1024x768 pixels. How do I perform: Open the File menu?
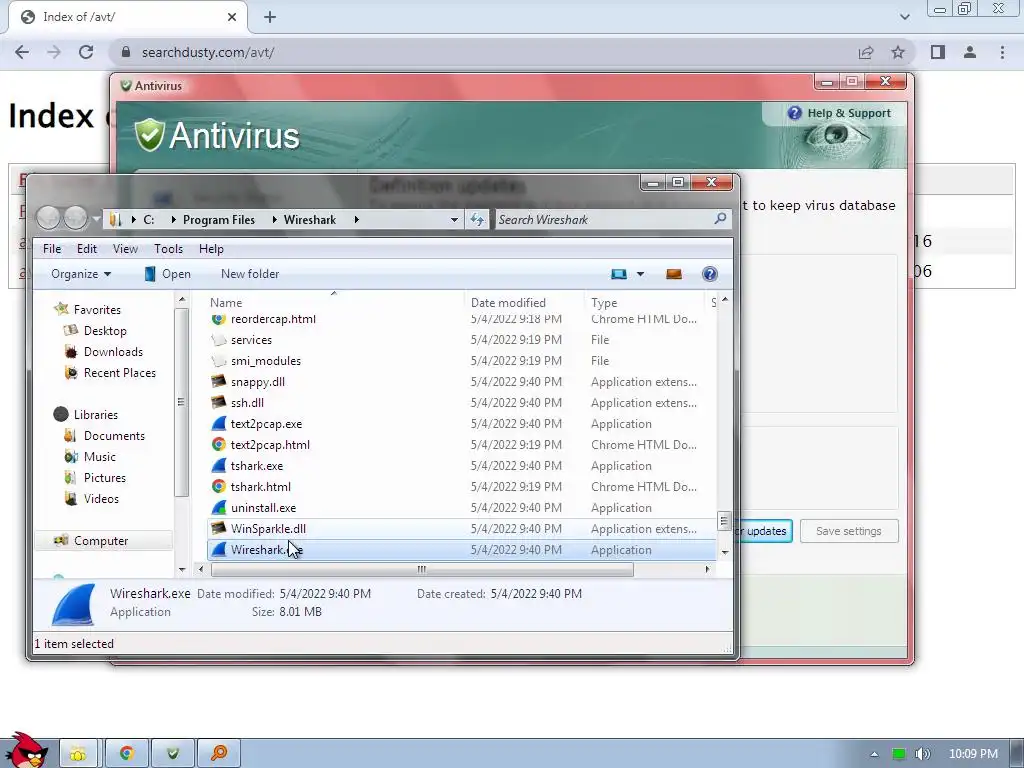52,249
